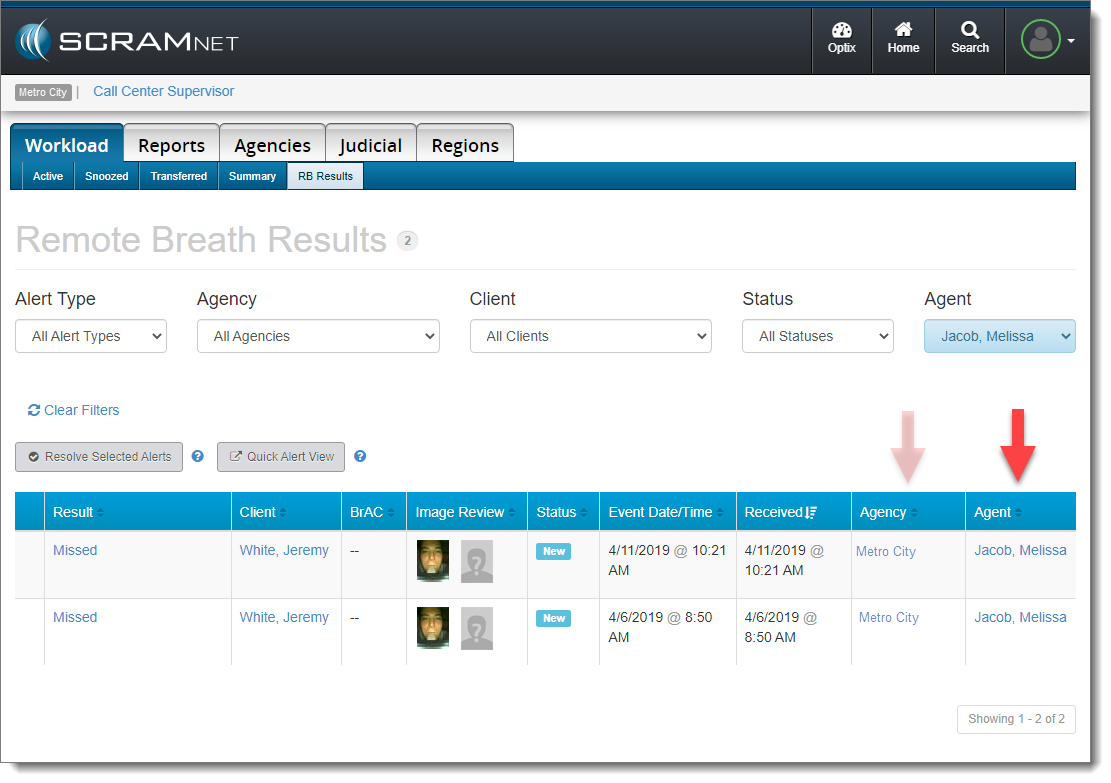
Task: Select checkbox cell for 4/11/2019 row
Action: point(29,563)
